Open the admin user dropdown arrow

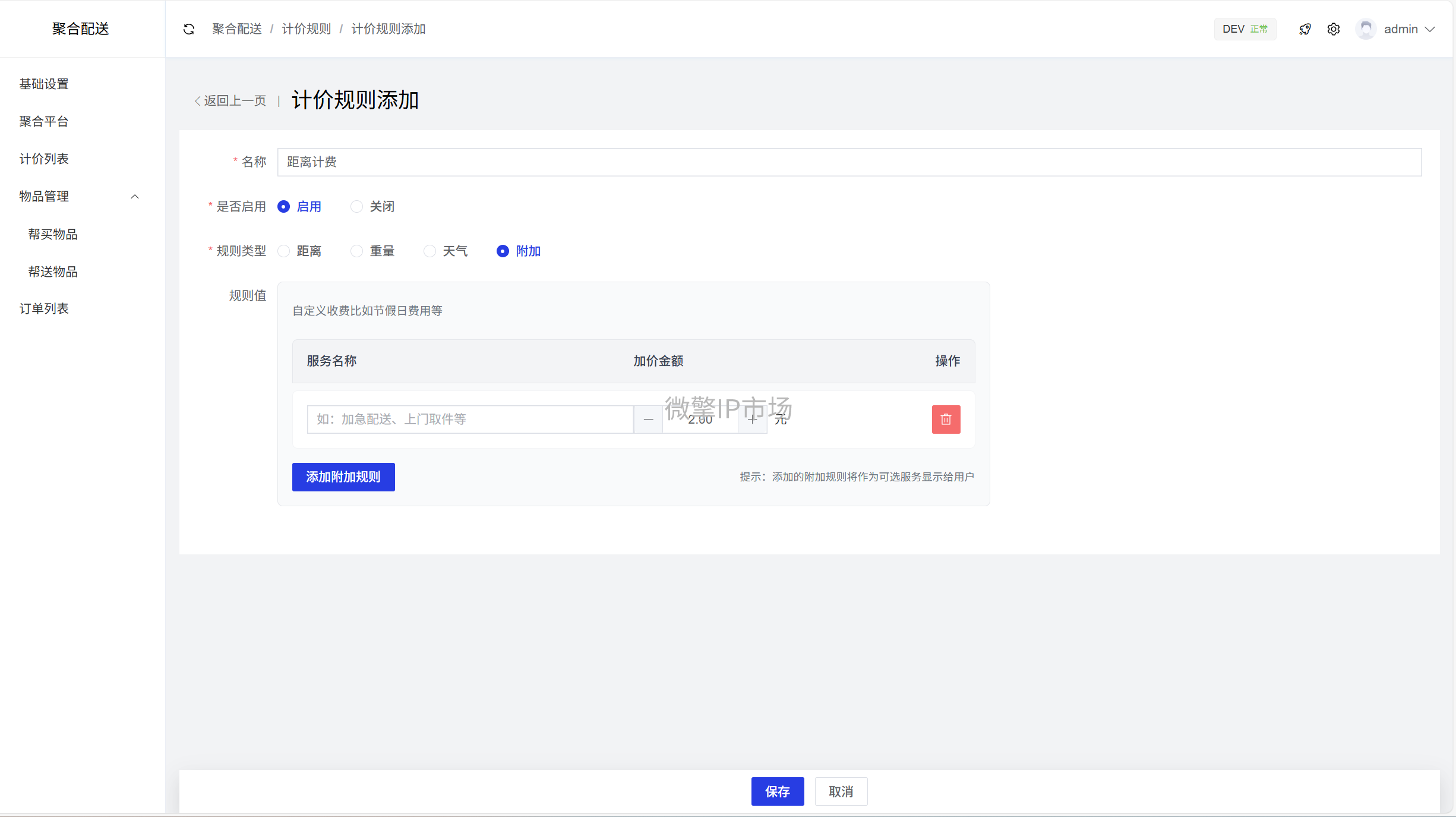coord(1430,29)
